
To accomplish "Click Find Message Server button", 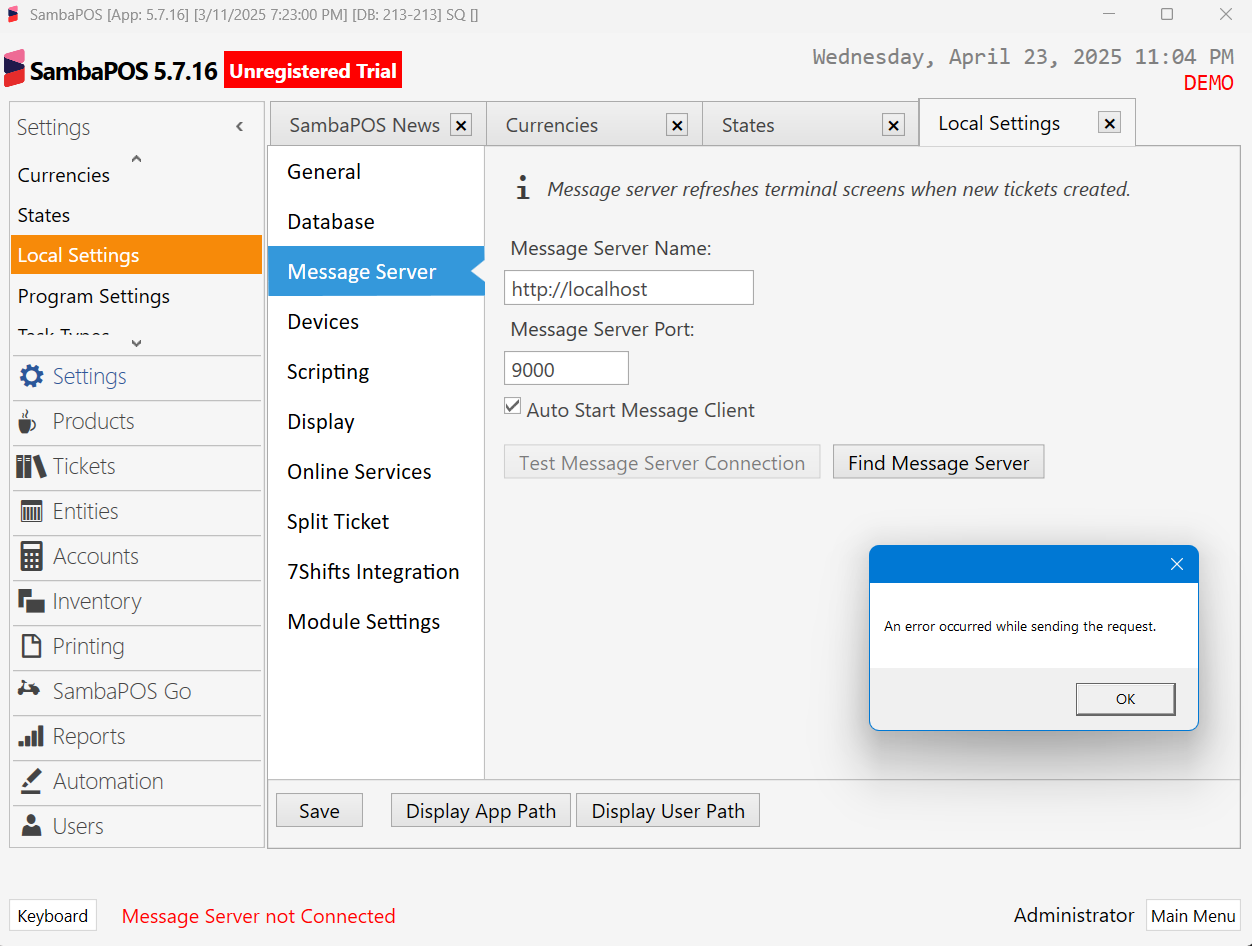I will click(938, 463).
